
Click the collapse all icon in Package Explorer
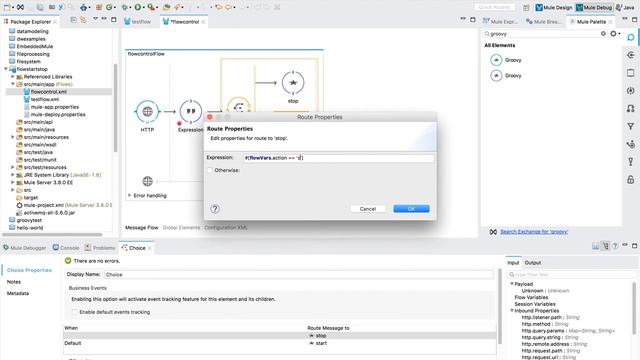click(73, 20)
